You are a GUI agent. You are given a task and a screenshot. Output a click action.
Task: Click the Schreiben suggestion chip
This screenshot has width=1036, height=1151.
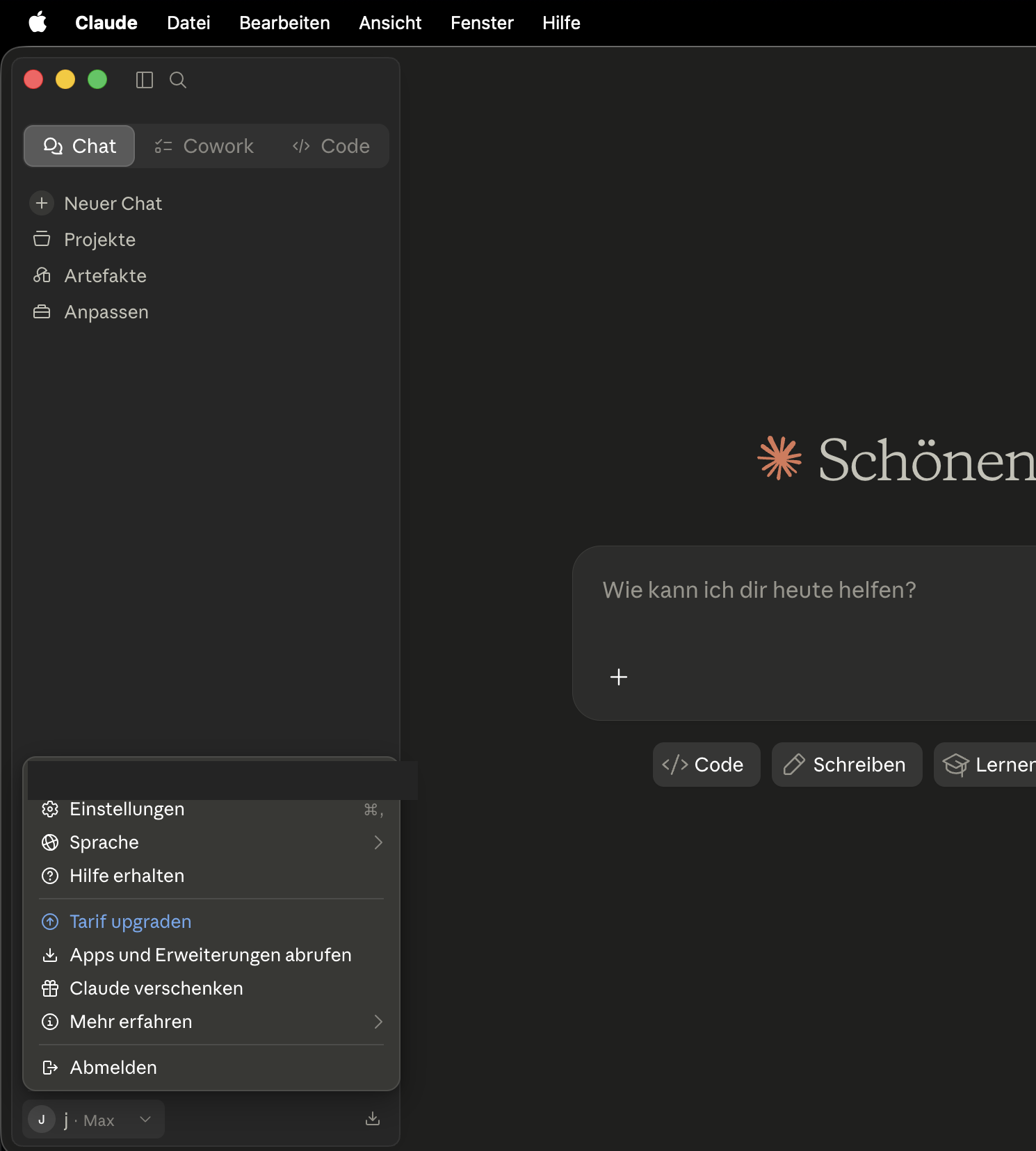pyautogui.click(x=847, y=765)
